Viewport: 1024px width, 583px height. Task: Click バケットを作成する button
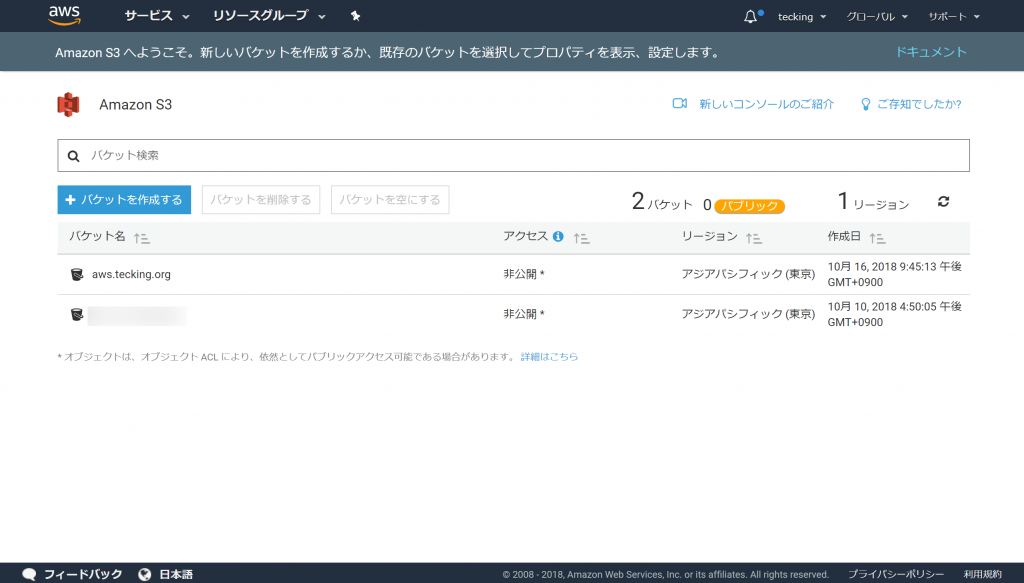pyautogui.click(x=124, y=200)
